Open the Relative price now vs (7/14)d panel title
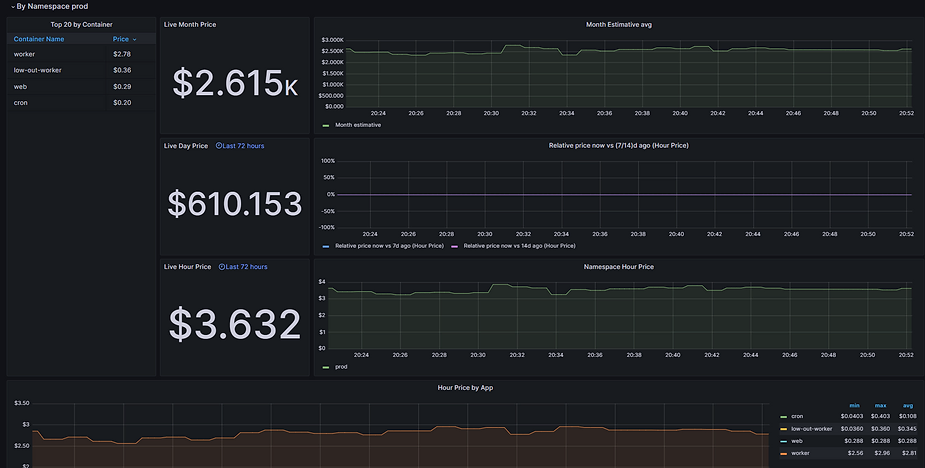Screen dimensions: 925x468 coord(619,146)
